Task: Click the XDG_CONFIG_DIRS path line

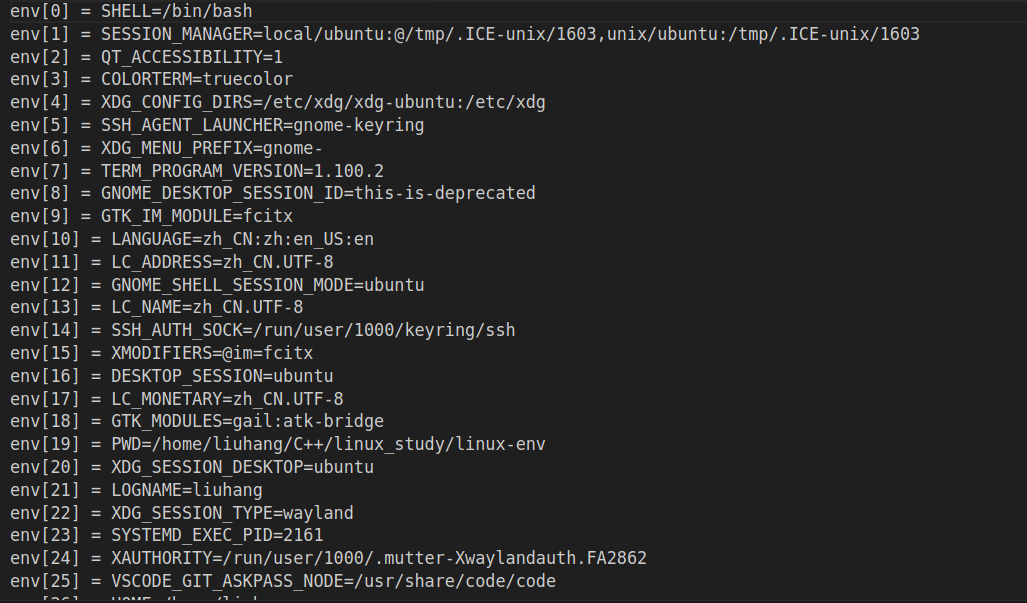Action: click(278, 102)
